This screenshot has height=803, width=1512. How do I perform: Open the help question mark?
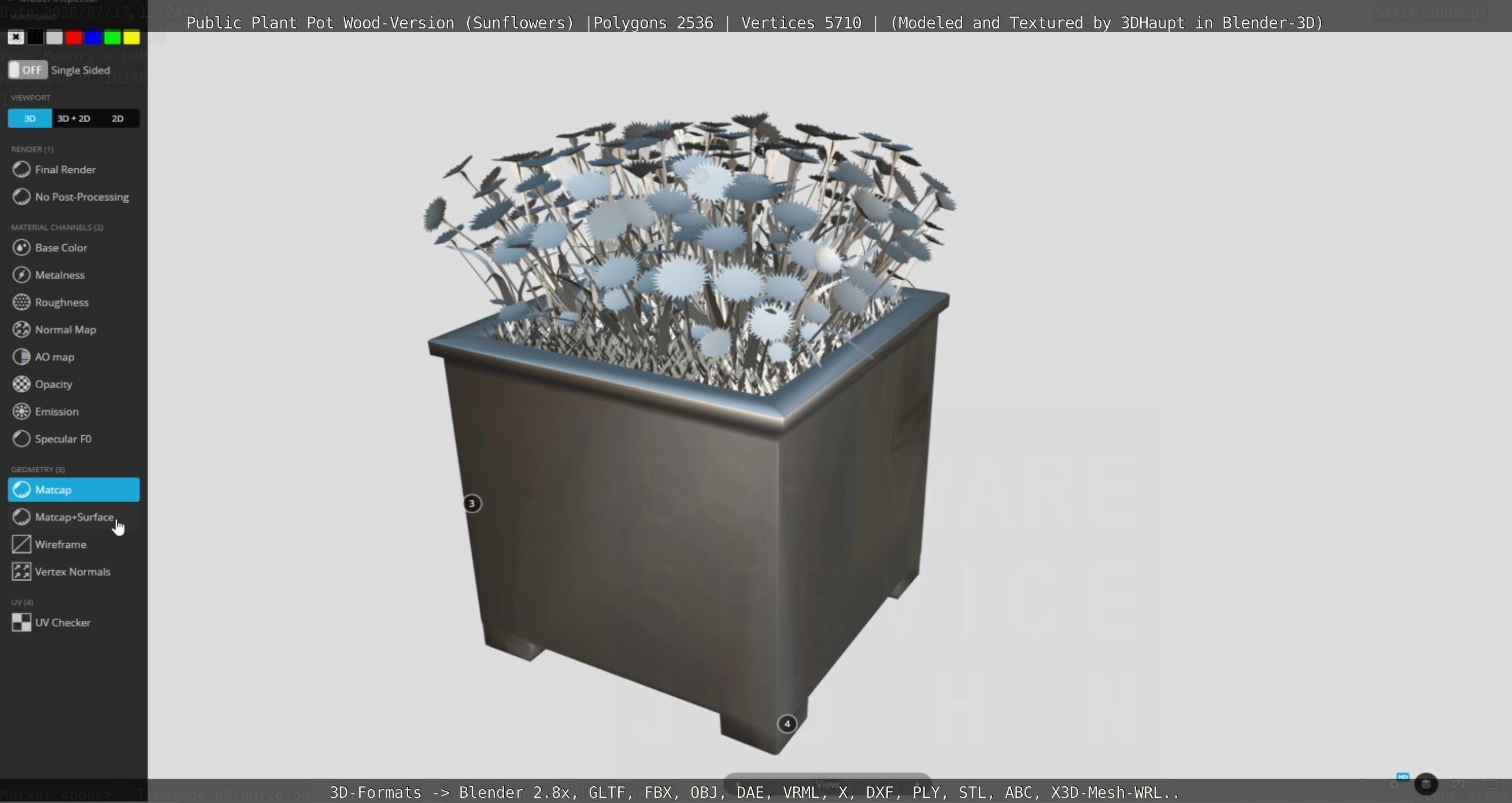point(1363,784)
